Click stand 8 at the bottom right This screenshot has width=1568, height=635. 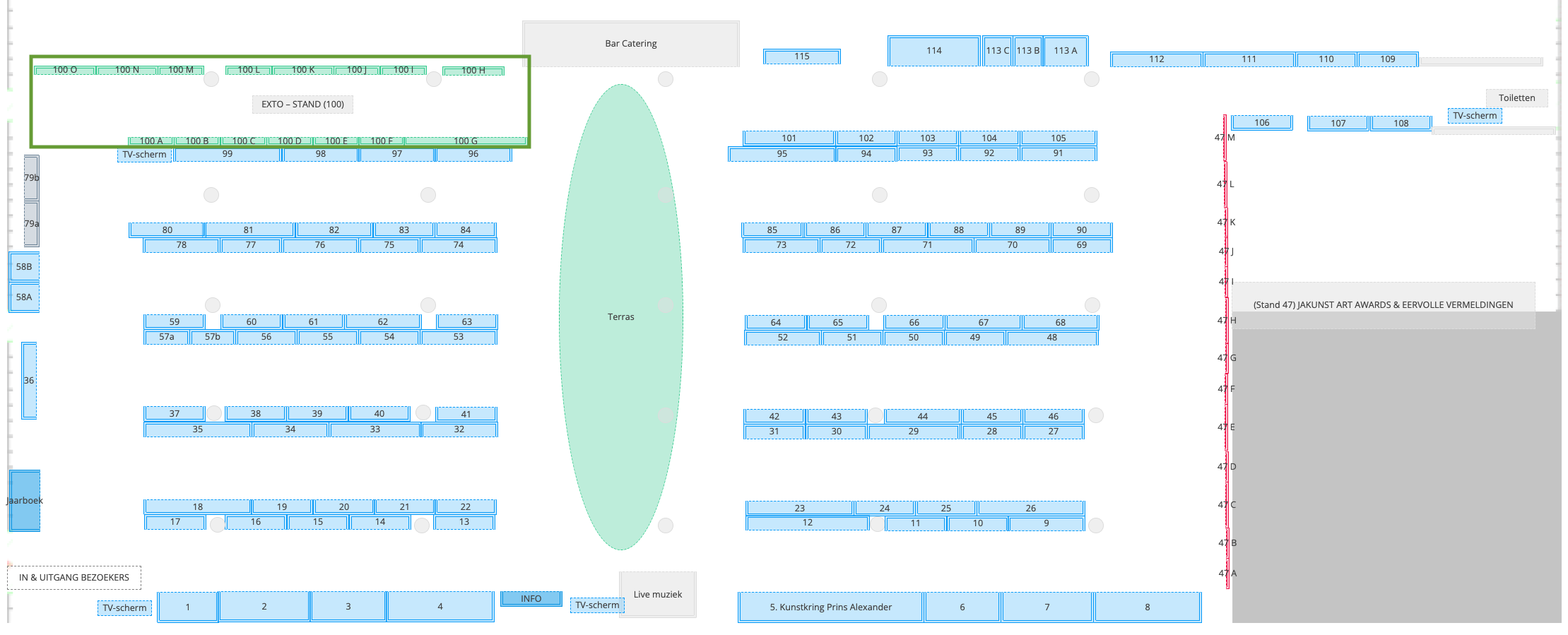click(1147, 607)
